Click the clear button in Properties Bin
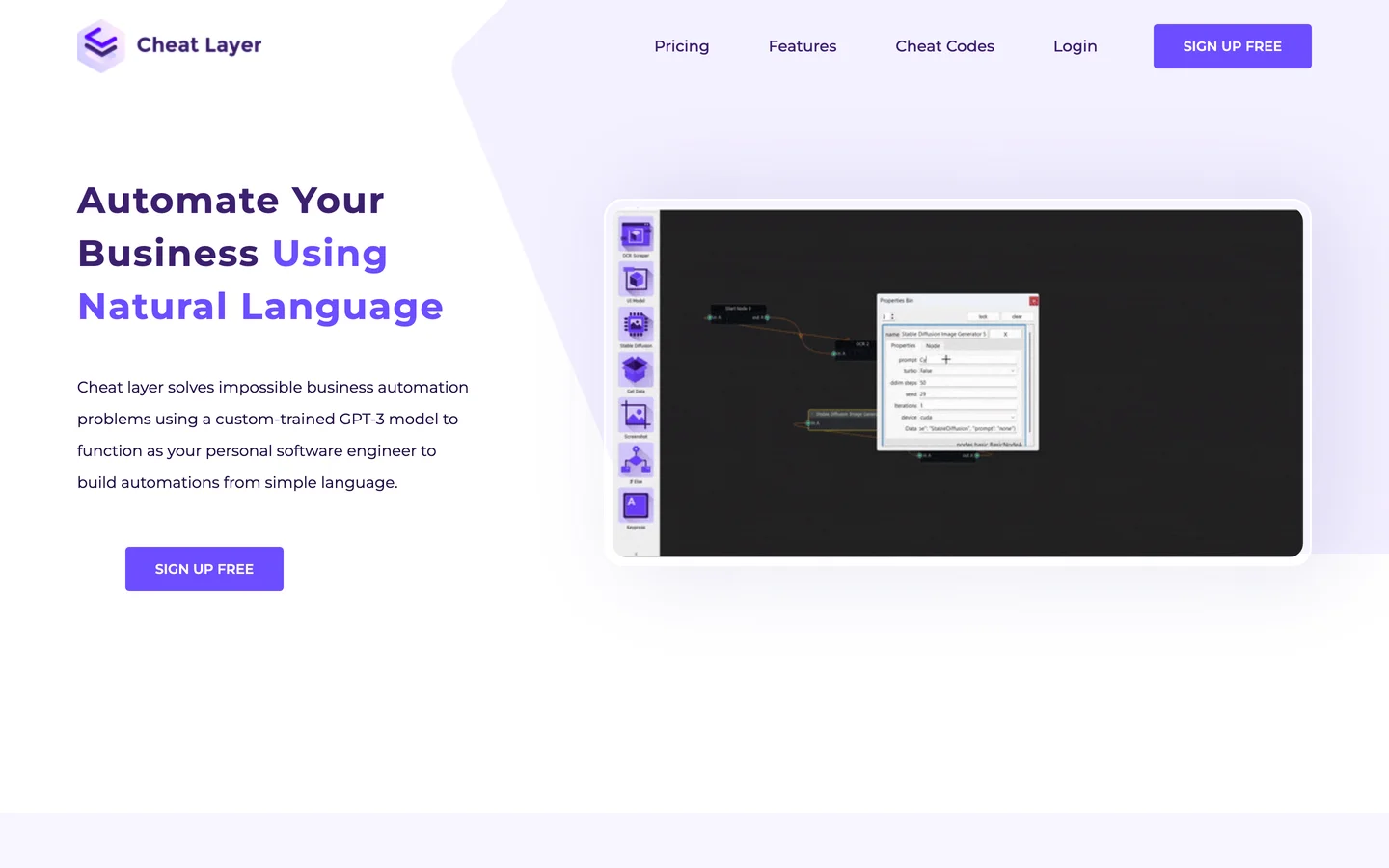 point(1017,316)
